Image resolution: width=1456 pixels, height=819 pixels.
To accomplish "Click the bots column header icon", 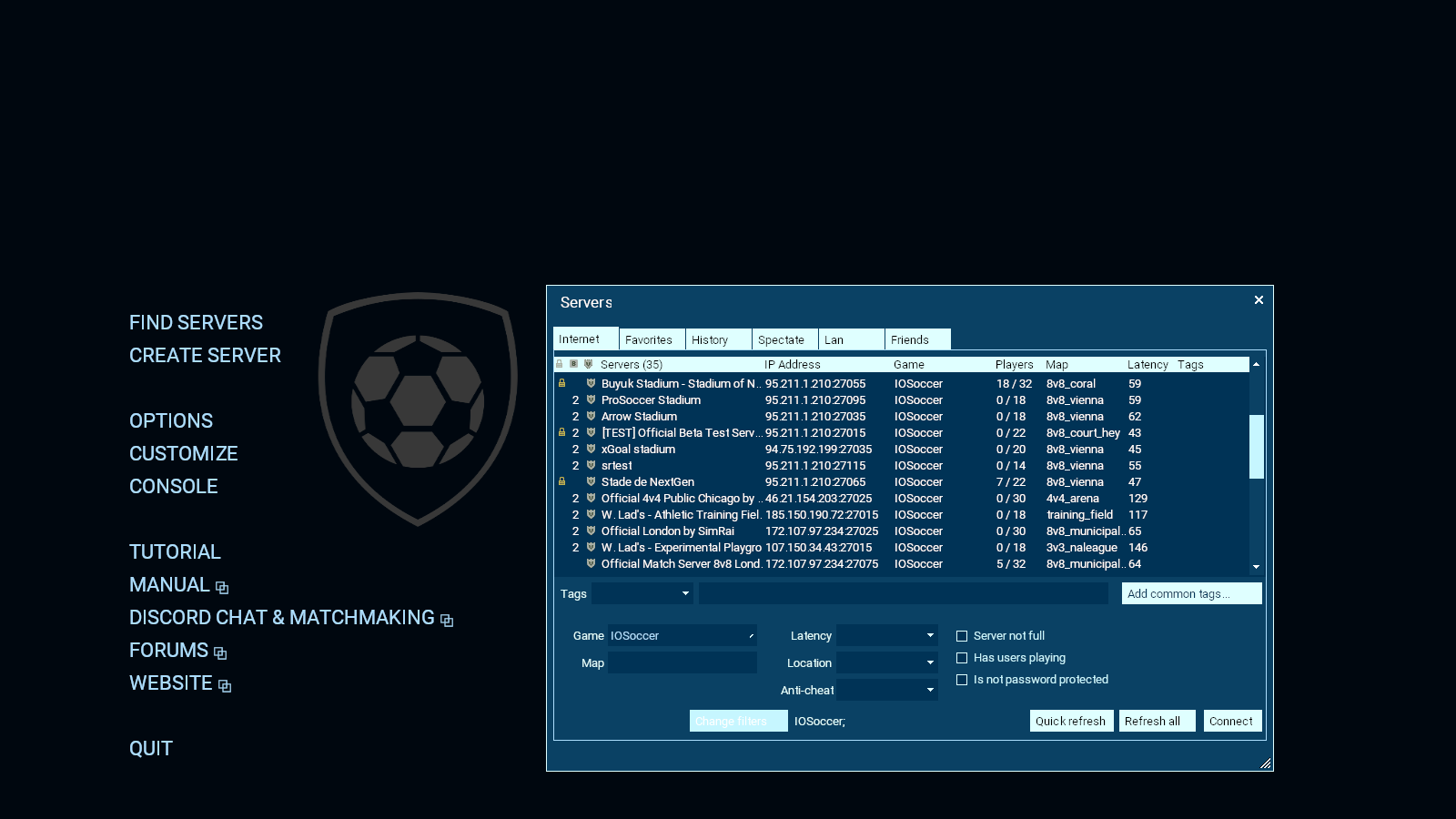I will click(x=574, y=364).
